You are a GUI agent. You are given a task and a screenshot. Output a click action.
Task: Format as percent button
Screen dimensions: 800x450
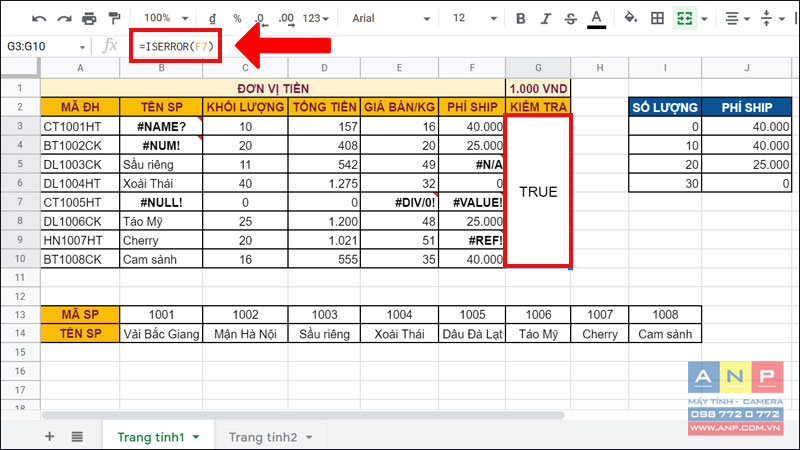coord(237,19)
